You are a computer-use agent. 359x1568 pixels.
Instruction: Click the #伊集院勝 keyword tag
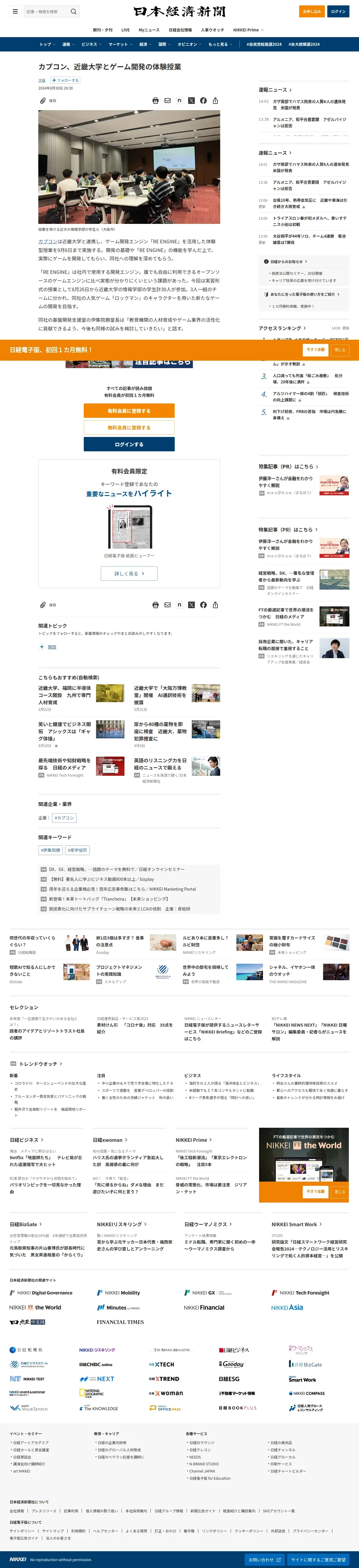(51, 850)
